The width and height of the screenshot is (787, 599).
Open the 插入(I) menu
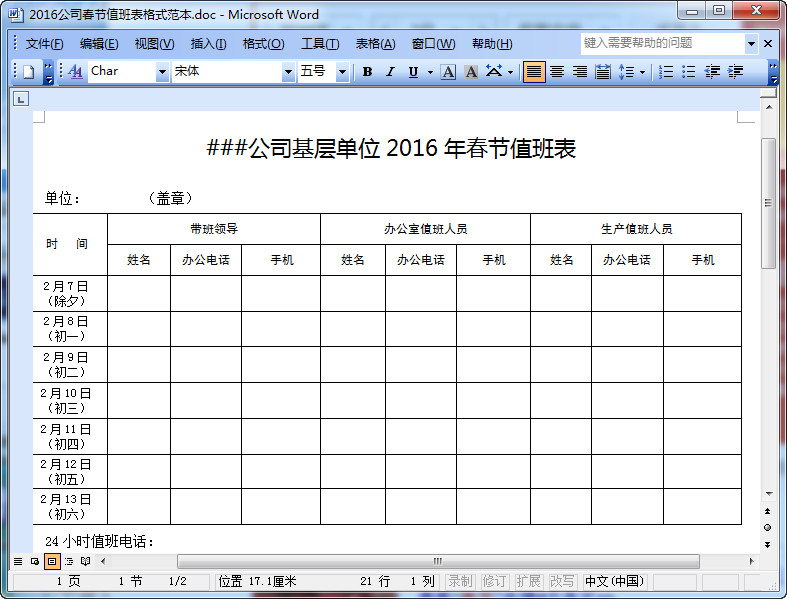click(208, 44)
